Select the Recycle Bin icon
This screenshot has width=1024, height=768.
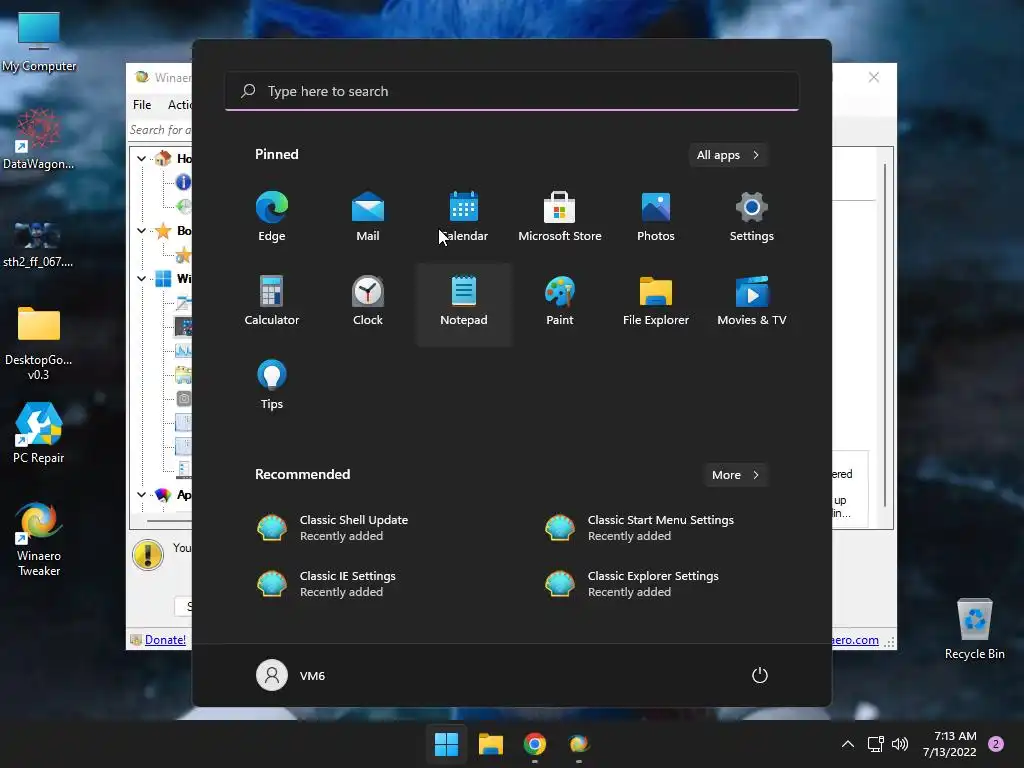point(974,628)
